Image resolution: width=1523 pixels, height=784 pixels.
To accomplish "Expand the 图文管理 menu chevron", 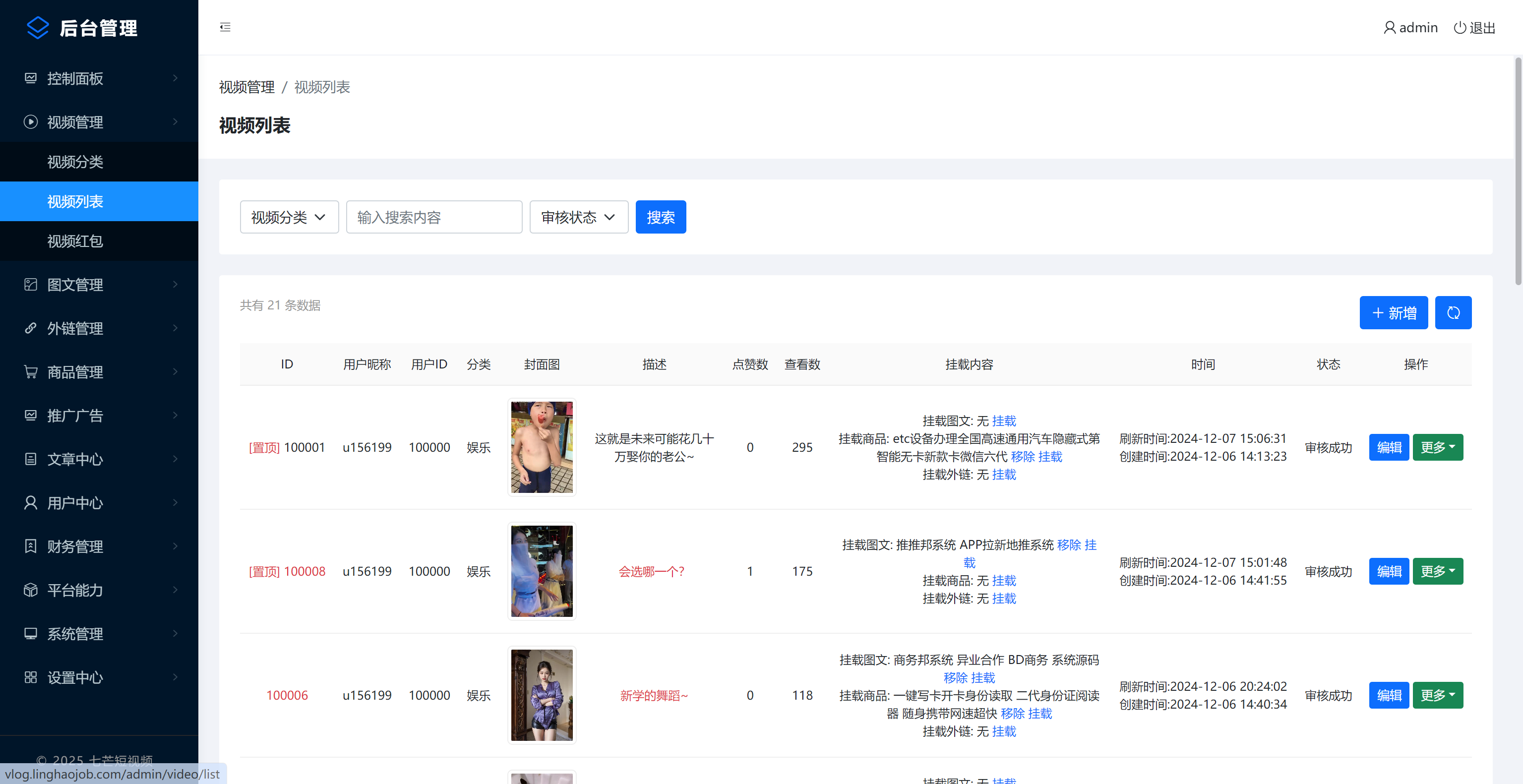I will pos(175,285).
